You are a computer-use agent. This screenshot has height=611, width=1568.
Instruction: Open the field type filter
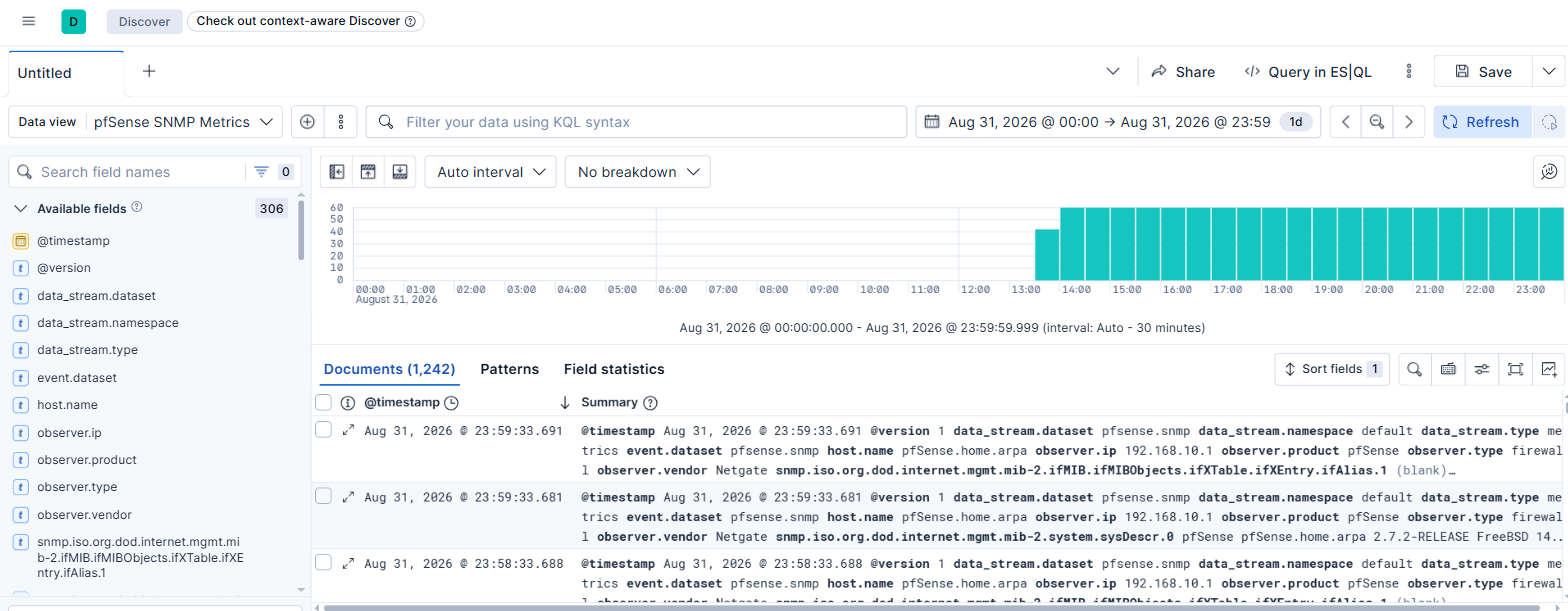(272, 172)
